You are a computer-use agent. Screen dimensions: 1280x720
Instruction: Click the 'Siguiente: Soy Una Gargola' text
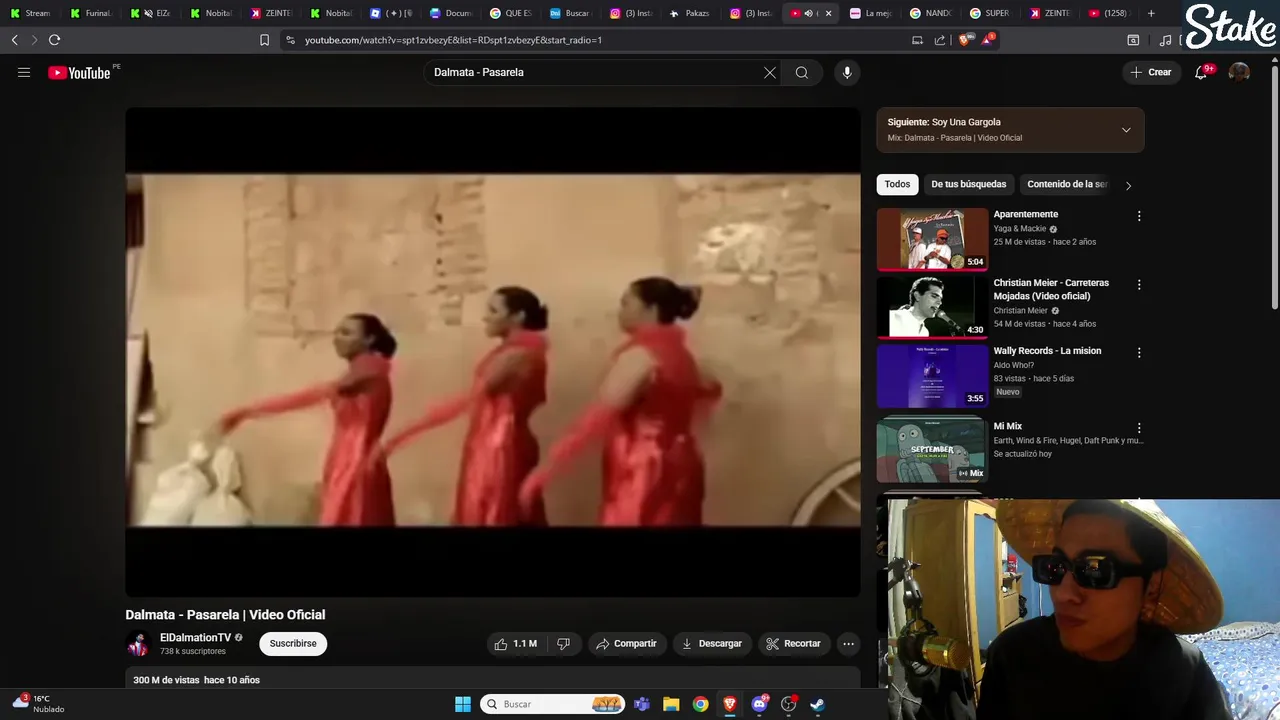coord(944,122)
